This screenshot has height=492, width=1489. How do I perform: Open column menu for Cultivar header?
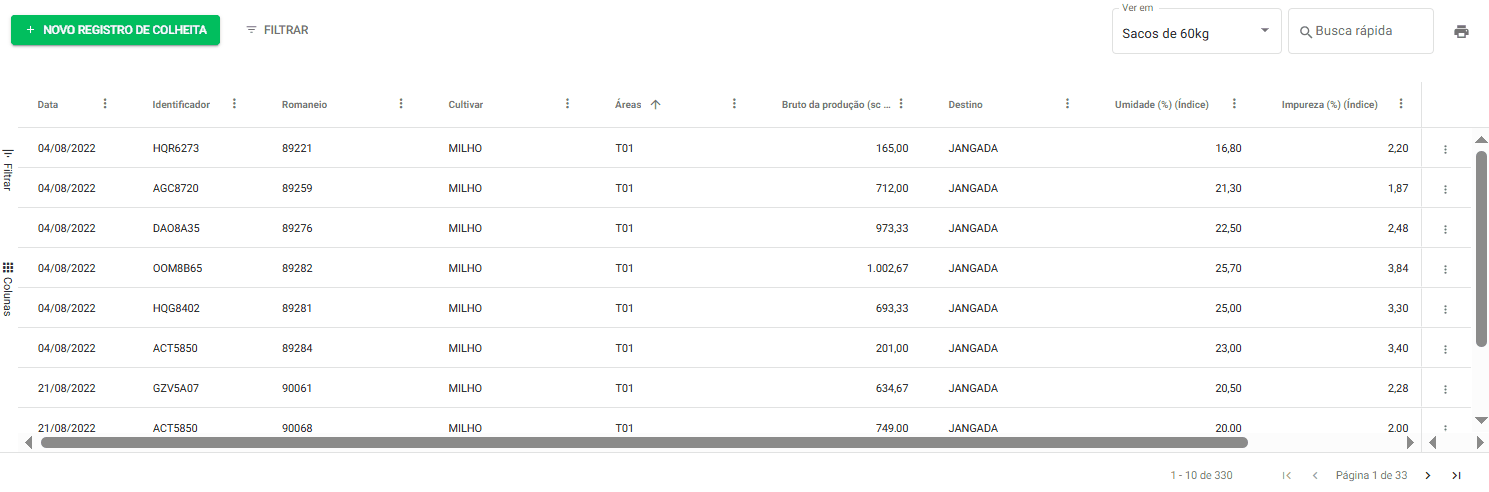point(567,104)
